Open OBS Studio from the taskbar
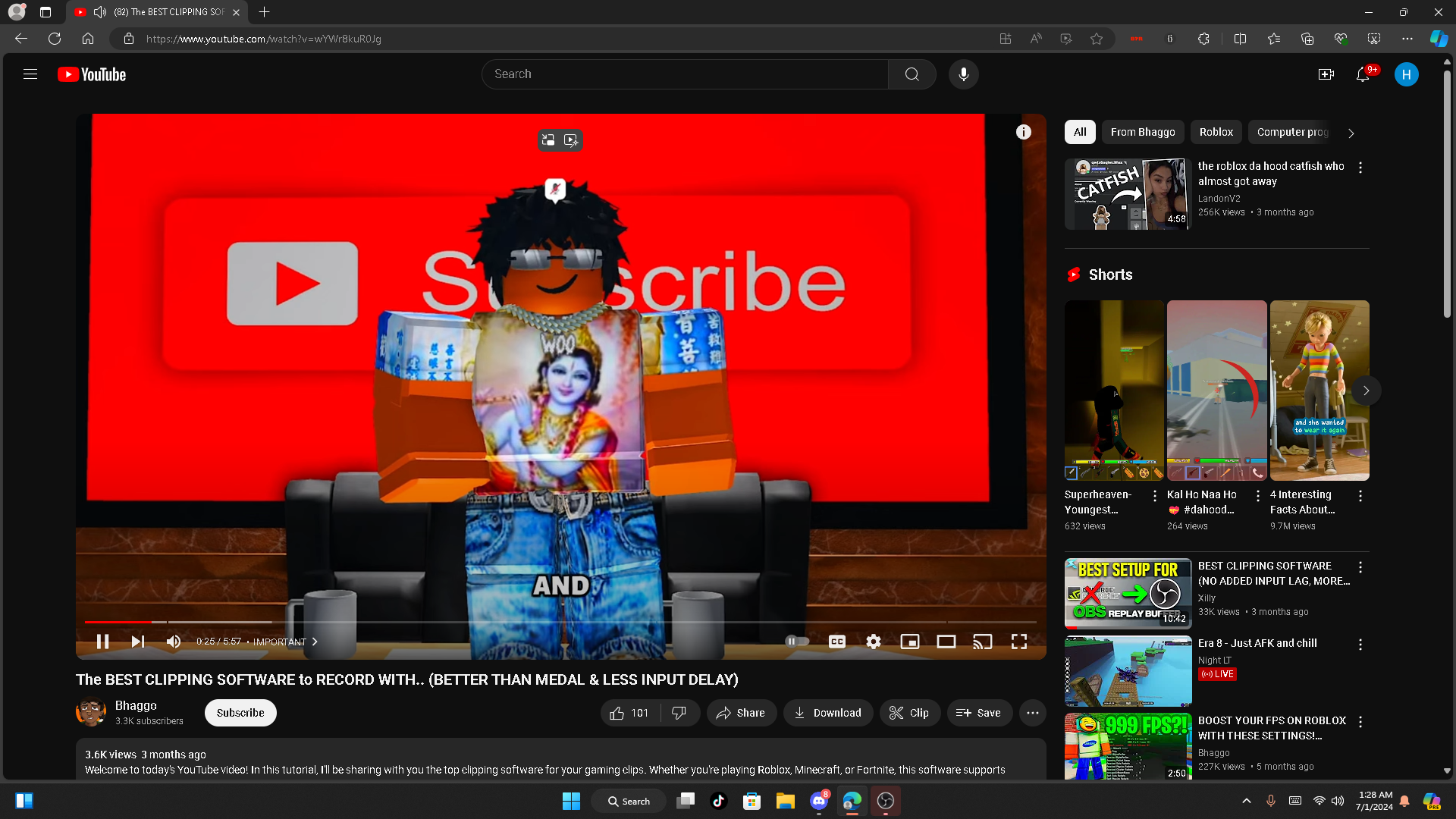1456x819 pixels. tap(886, 801)
